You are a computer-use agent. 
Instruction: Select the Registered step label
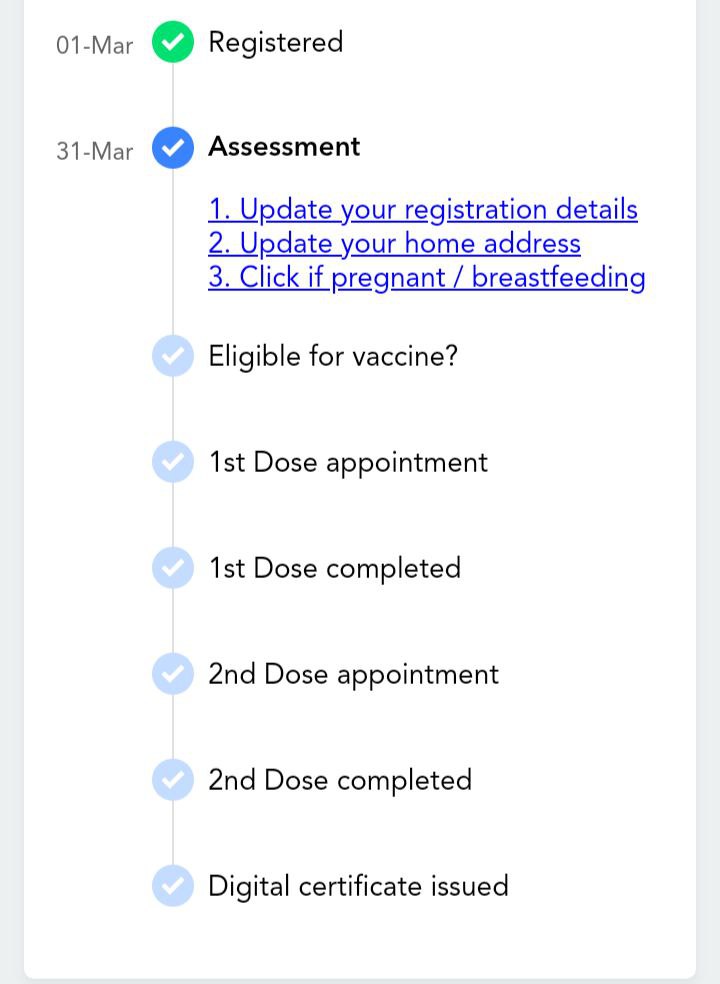point(276,43)
